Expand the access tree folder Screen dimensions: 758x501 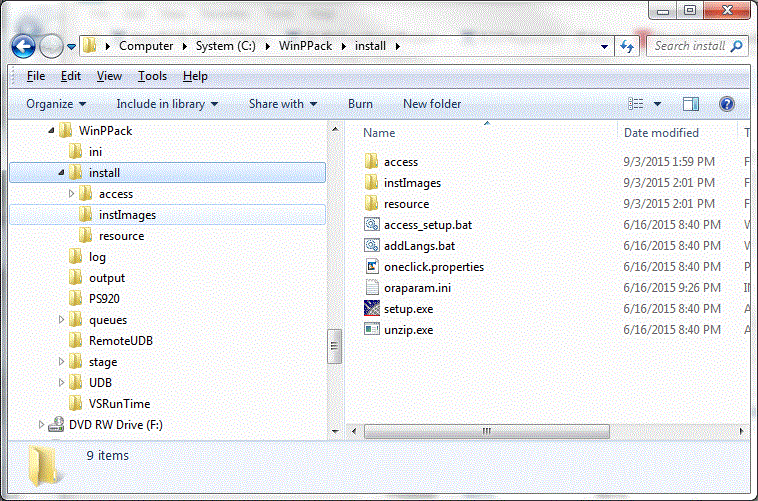click(72, 194)
